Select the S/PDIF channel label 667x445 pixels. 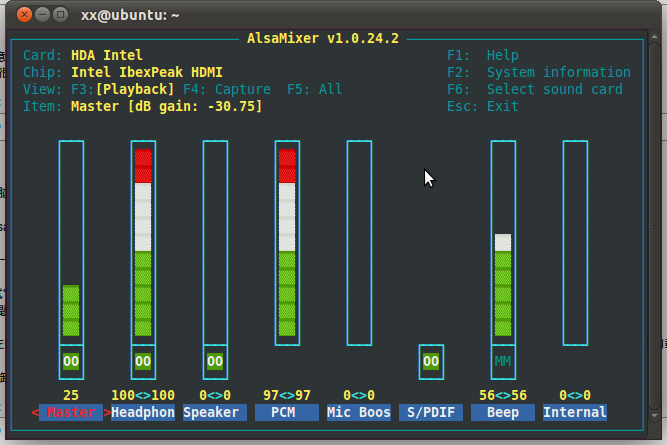(x=431, y=412)
